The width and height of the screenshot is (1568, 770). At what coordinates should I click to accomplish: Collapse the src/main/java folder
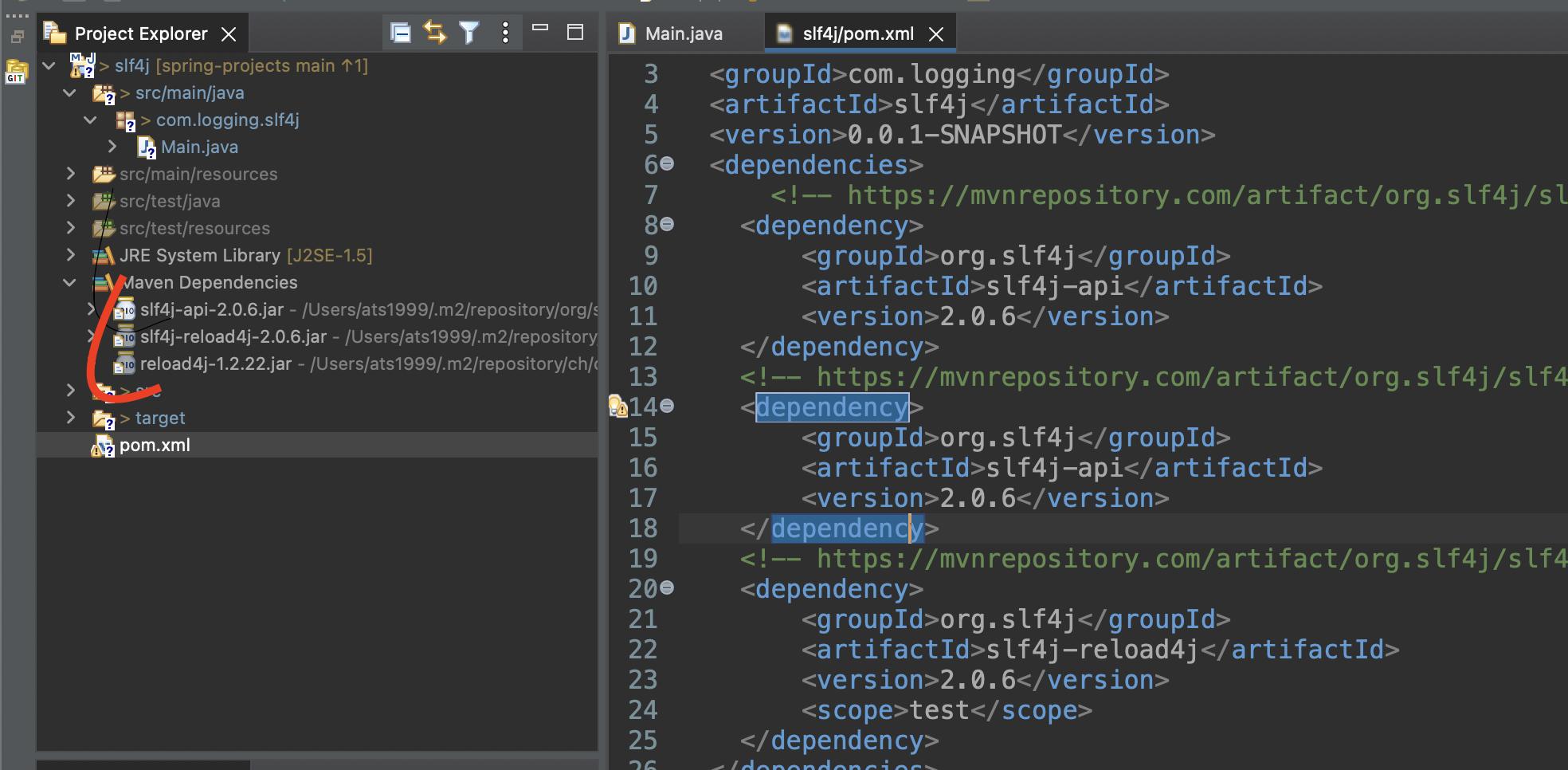pos(70,93)
